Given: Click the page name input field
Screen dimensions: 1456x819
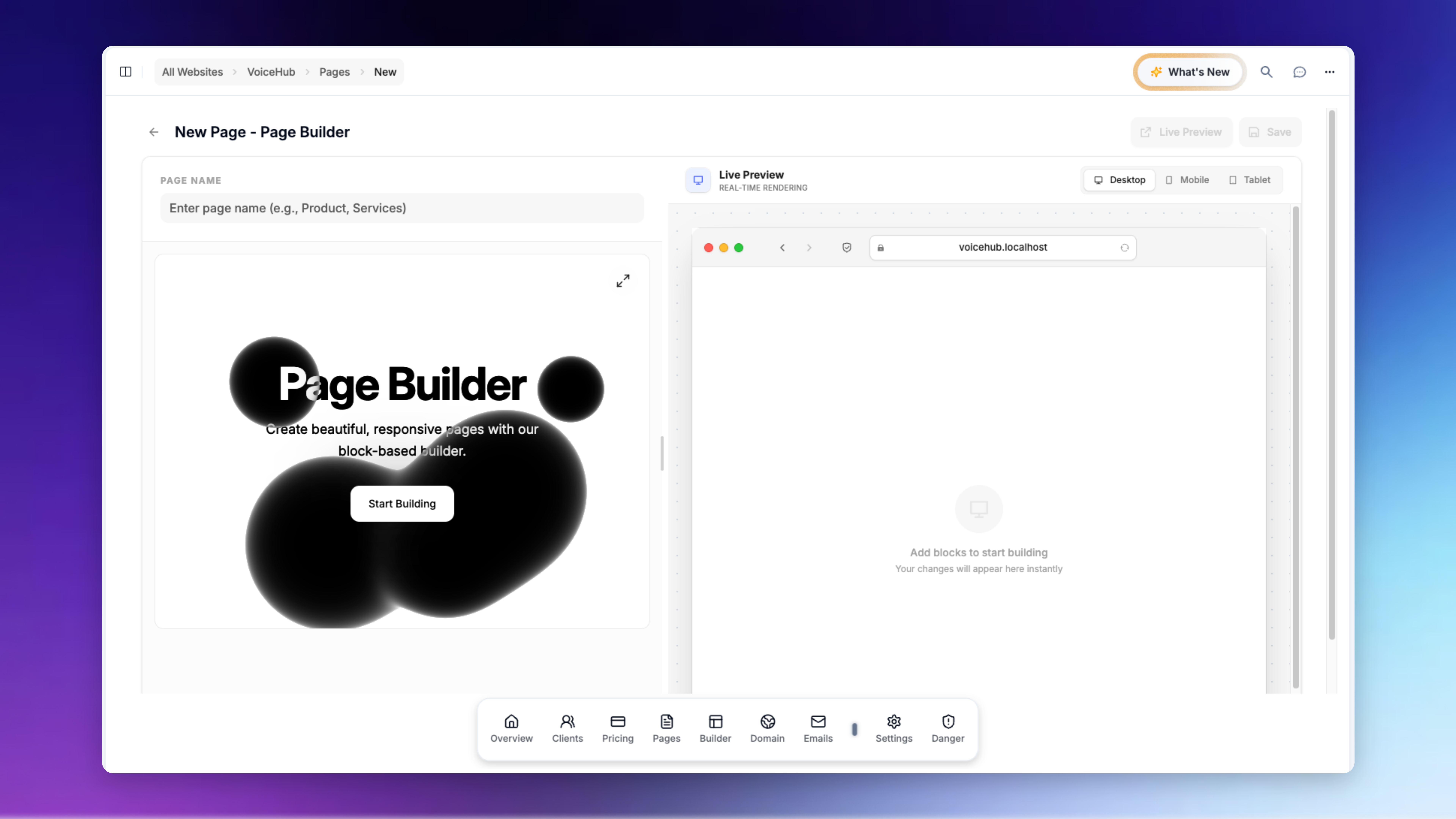Looking at the screenshot, I should (402, 208).
